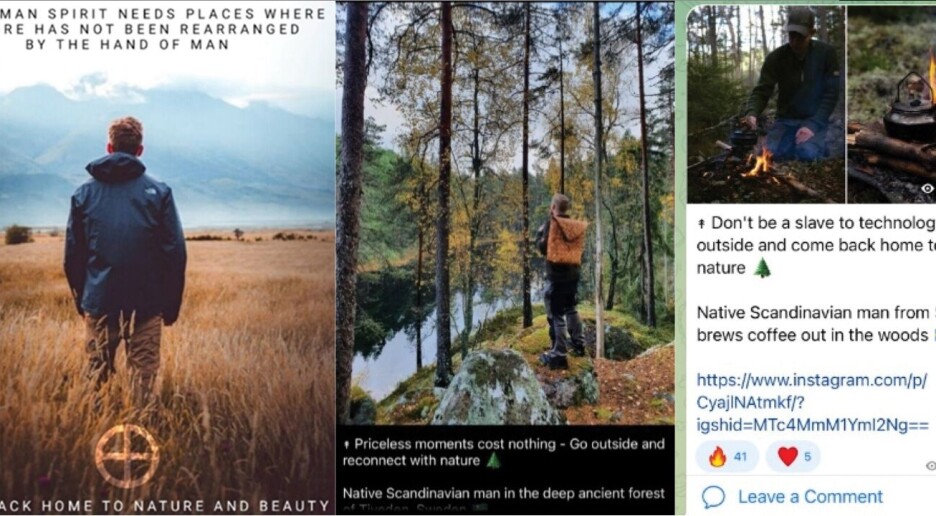
Task: Open the photo of man tending campfire
Action: coord(765,104)
